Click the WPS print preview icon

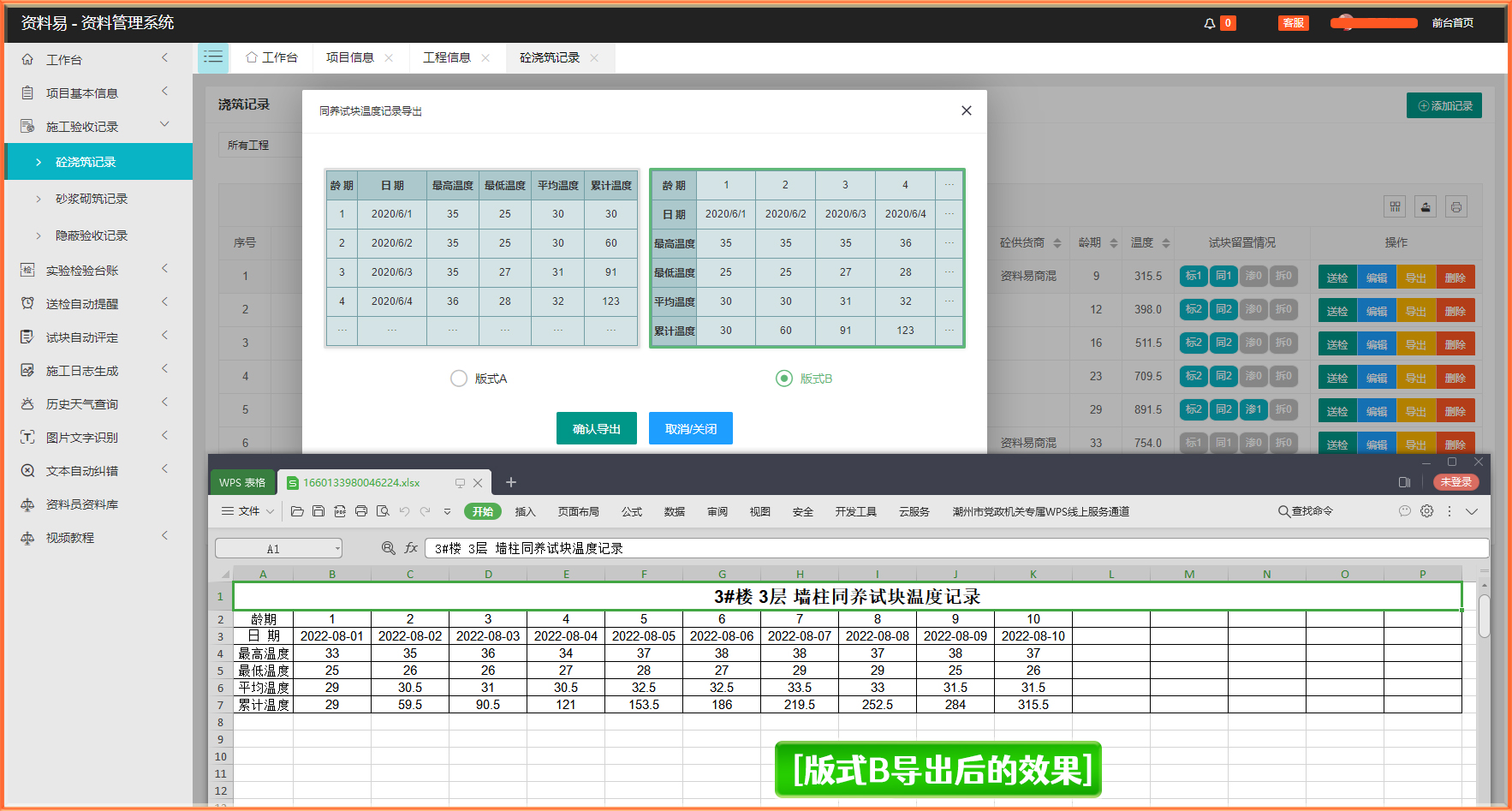point(383,511)
